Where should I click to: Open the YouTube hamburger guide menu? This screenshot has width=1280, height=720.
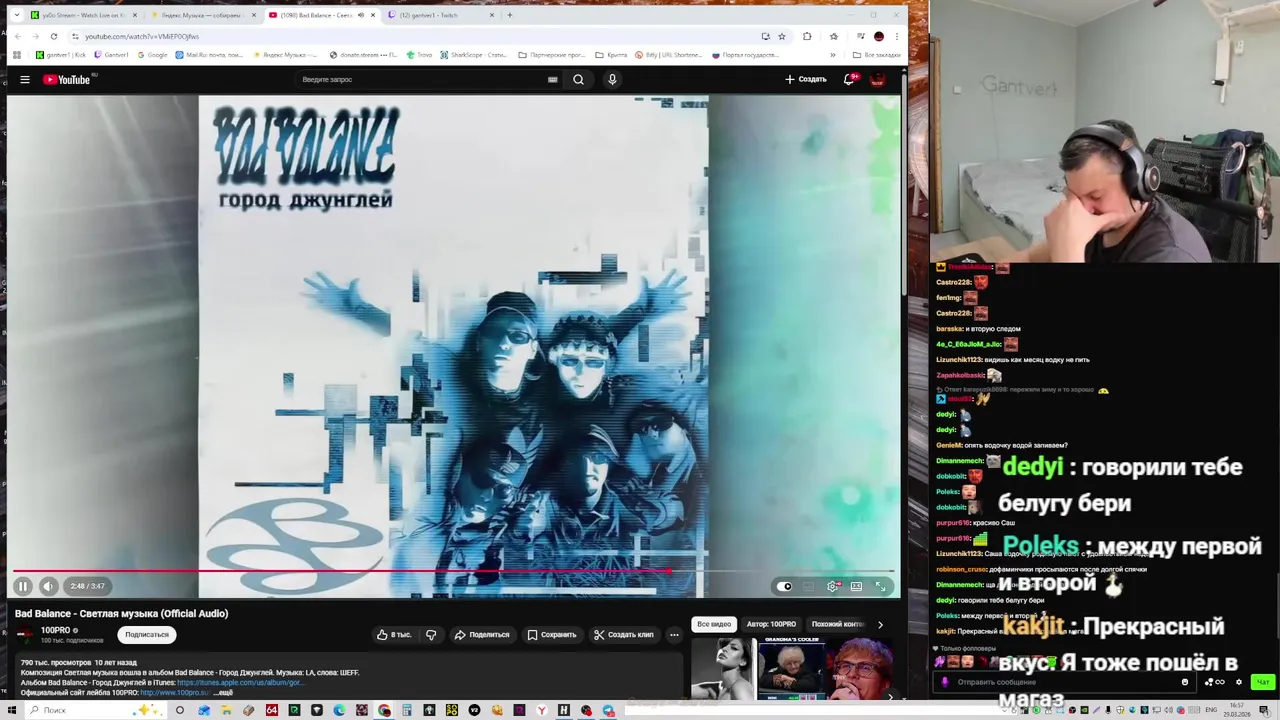pyautogui.click(x=25, y=79)
